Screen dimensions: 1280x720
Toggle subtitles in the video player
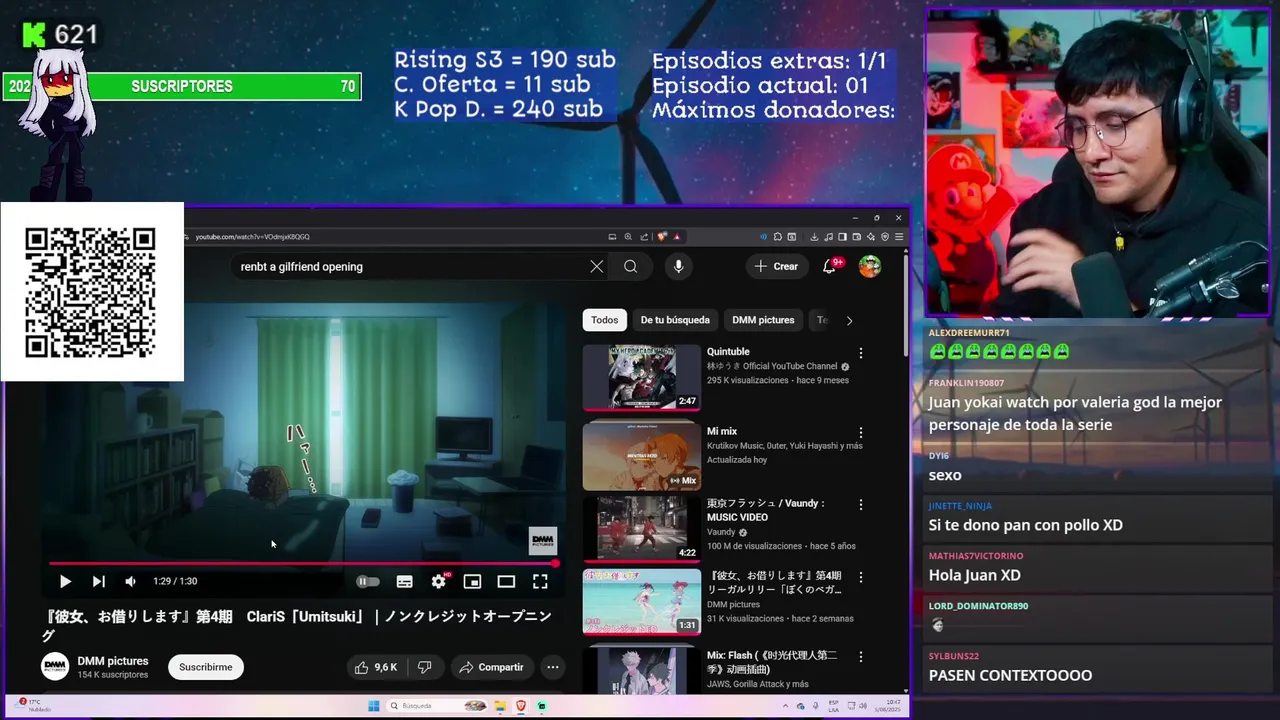pos(404,581)
